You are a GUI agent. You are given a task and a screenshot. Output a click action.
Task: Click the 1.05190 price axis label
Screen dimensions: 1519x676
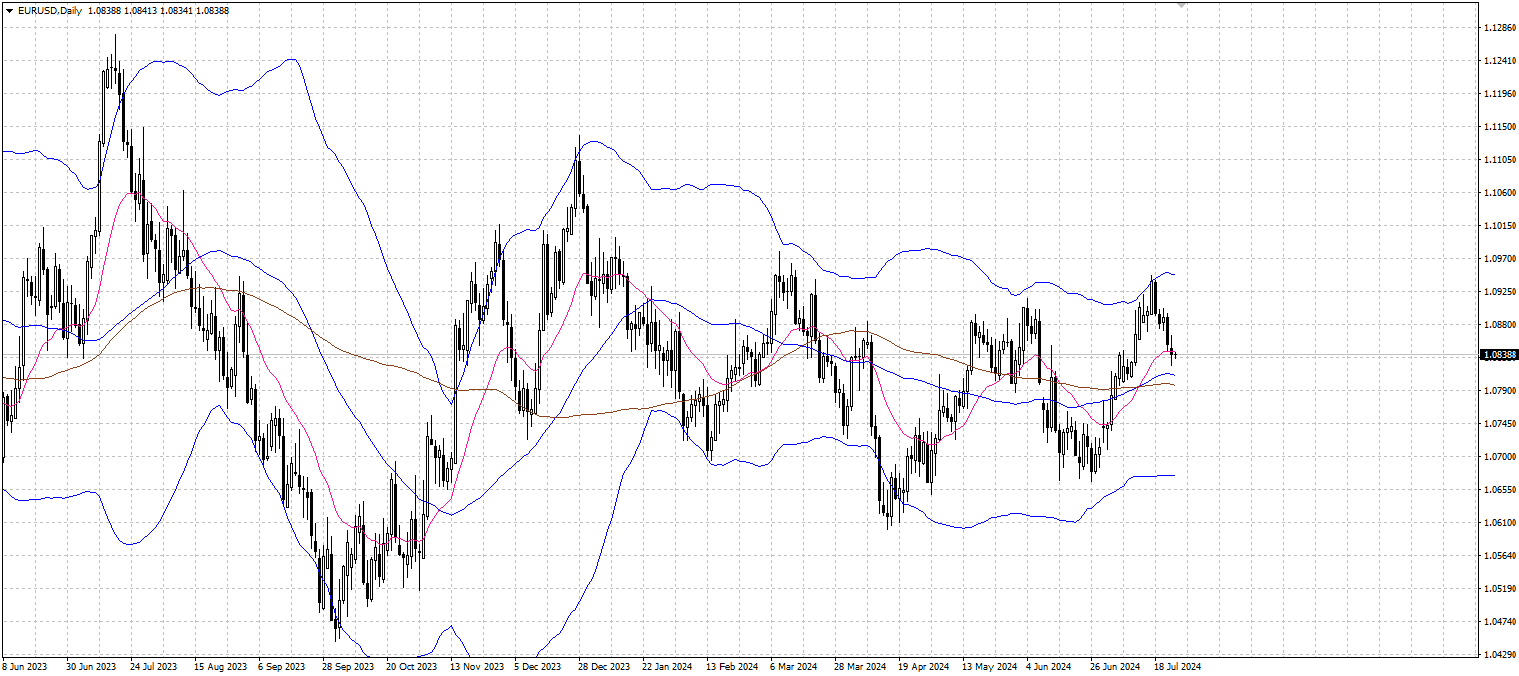point(1500,589)
